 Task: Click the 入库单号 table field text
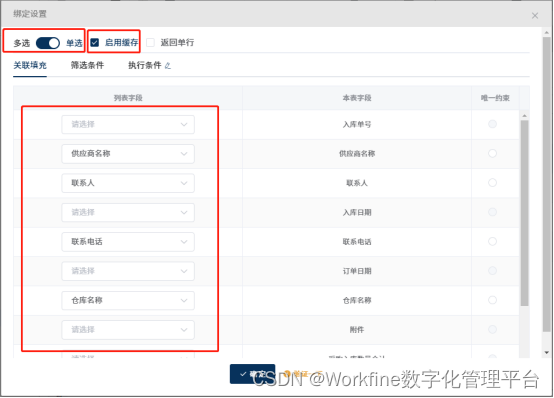tap(357, 124)
